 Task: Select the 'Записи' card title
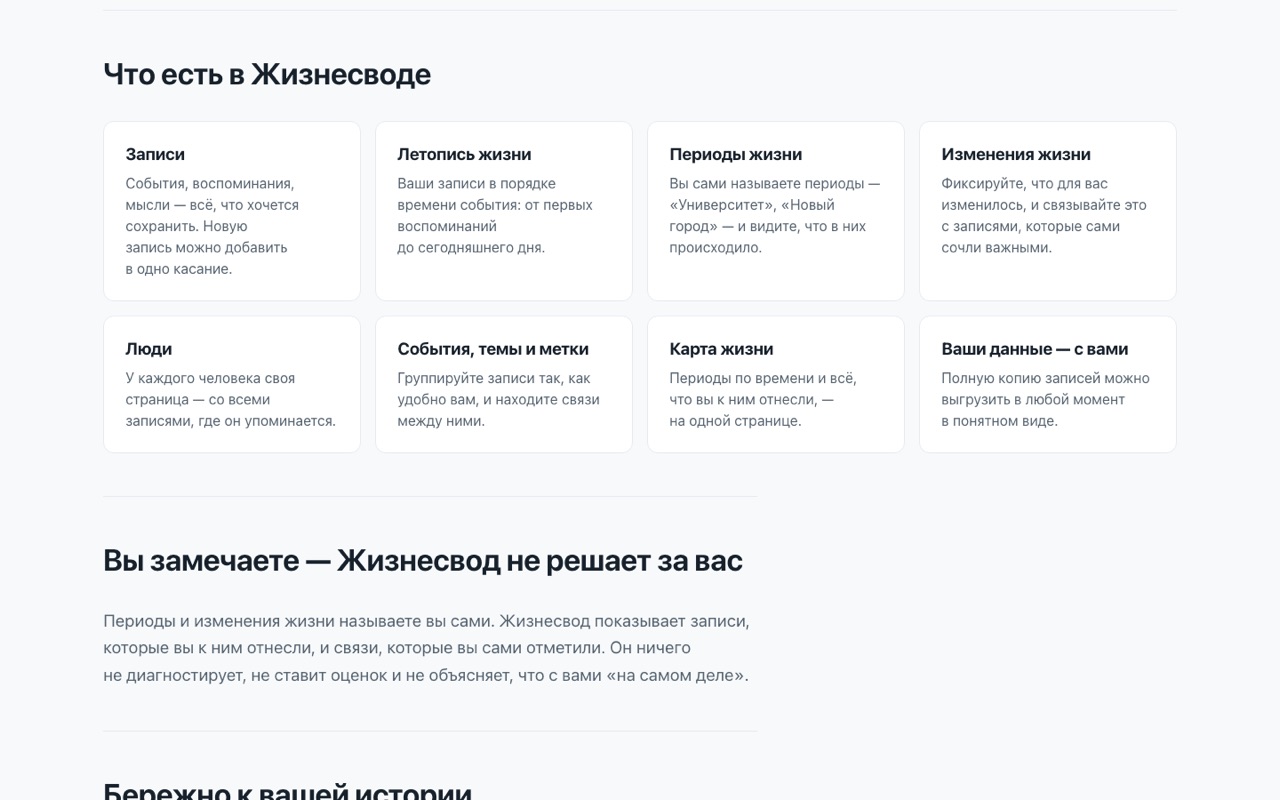(155, 154)
